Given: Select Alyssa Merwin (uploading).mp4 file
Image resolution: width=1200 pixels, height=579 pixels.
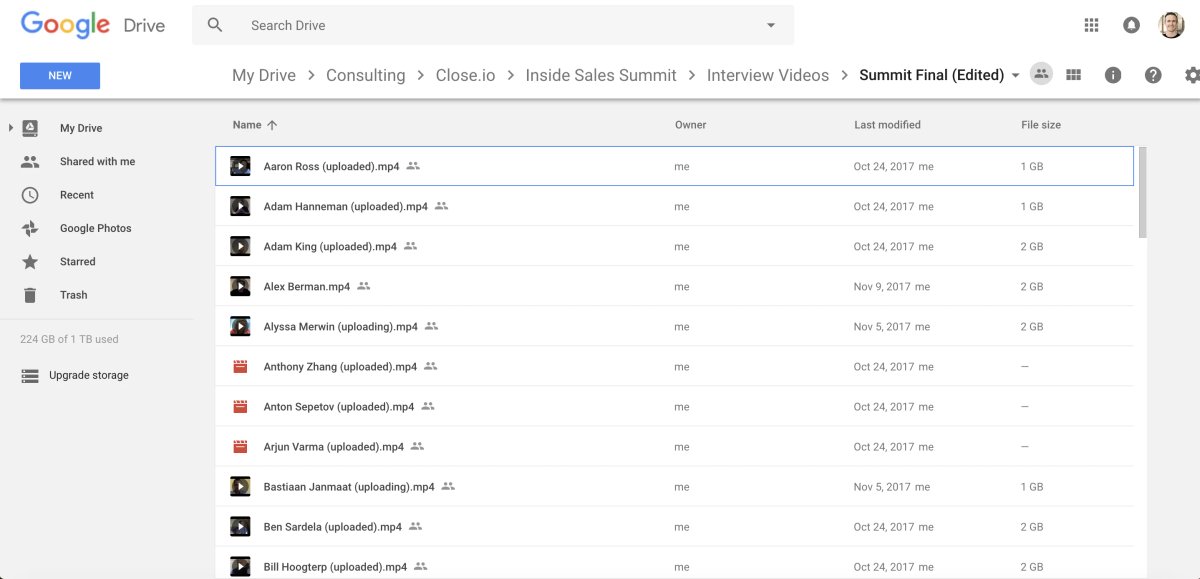Looking at the screenshot, I should click(674, 326).
